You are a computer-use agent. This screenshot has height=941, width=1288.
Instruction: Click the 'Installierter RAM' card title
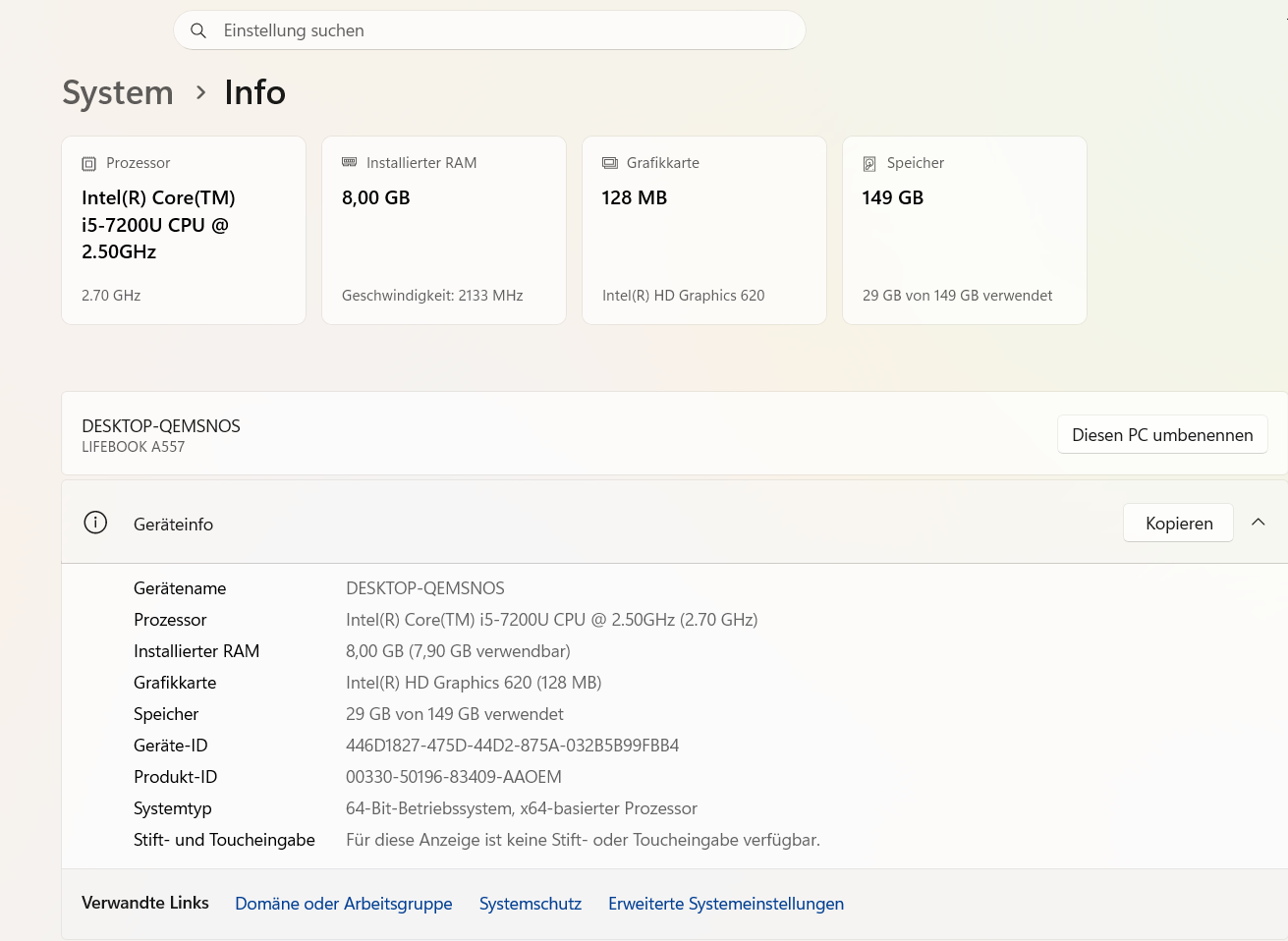coord(421,163)
